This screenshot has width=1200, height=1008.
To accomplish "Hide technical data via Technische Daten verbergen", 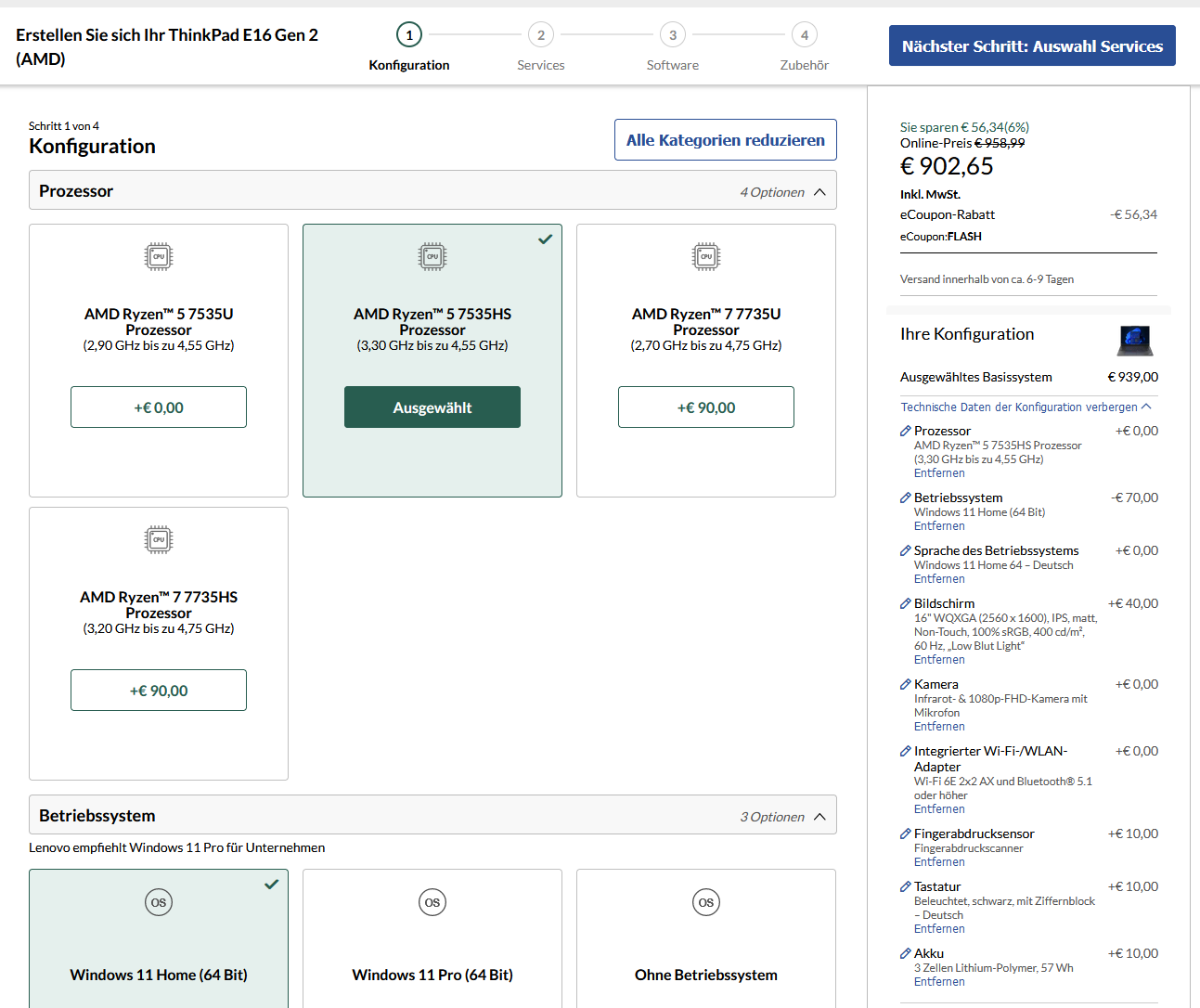I will click(1026, 407).
